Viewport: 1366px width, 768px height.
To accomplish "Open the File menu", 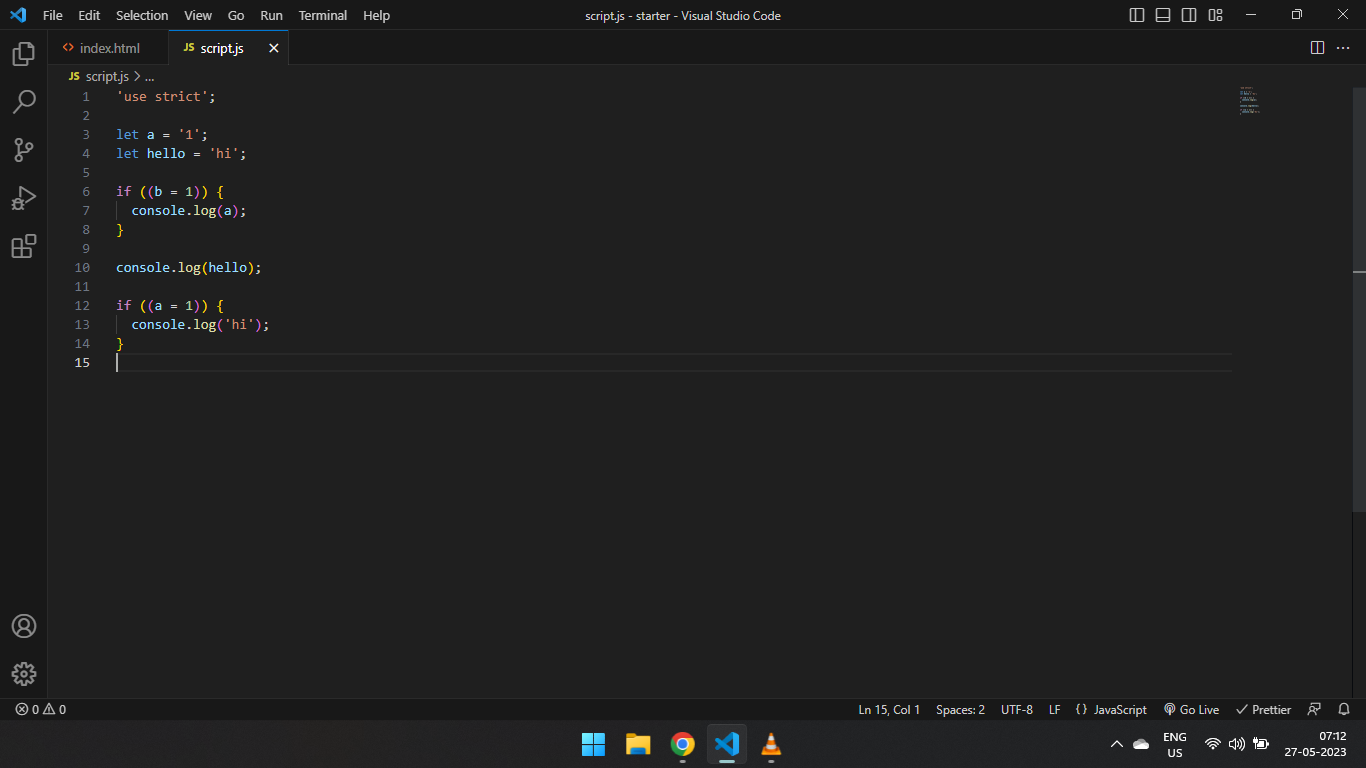I will [x=53, y=15].
